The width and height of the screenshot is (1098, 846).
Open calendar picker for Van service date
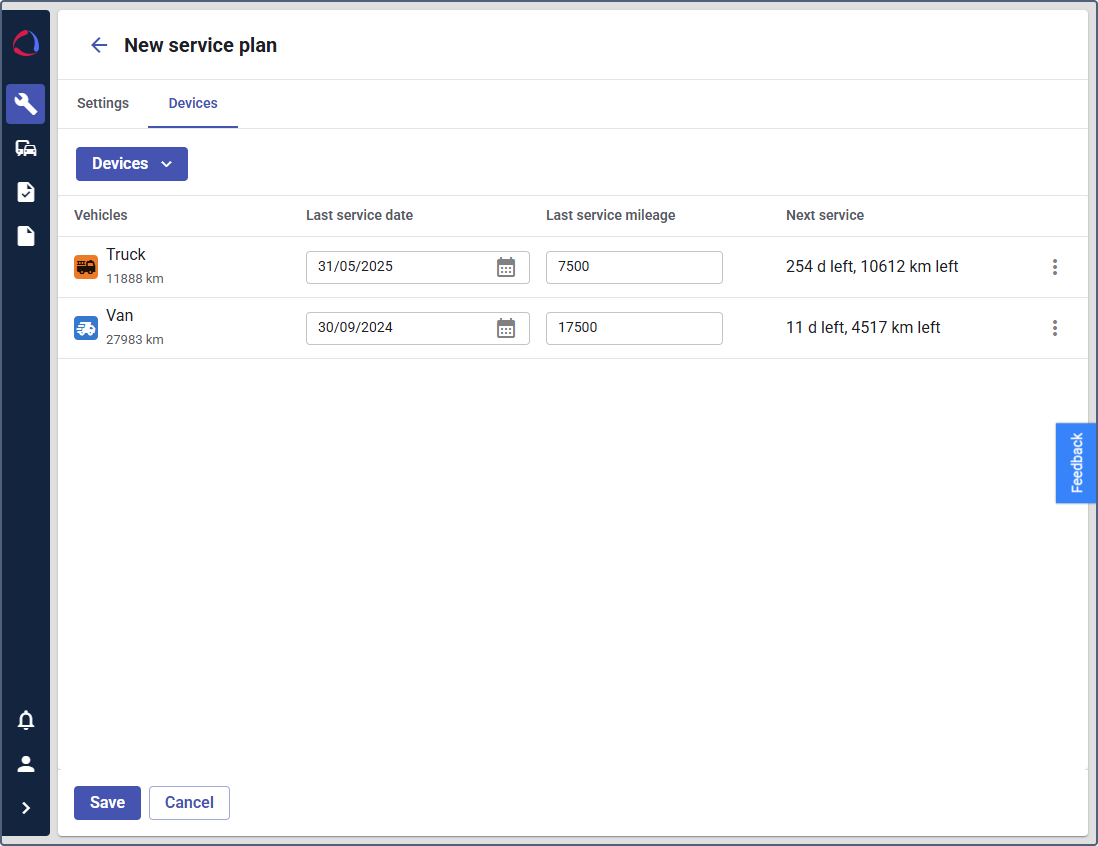pyautogui.click(x=506, y=328)
